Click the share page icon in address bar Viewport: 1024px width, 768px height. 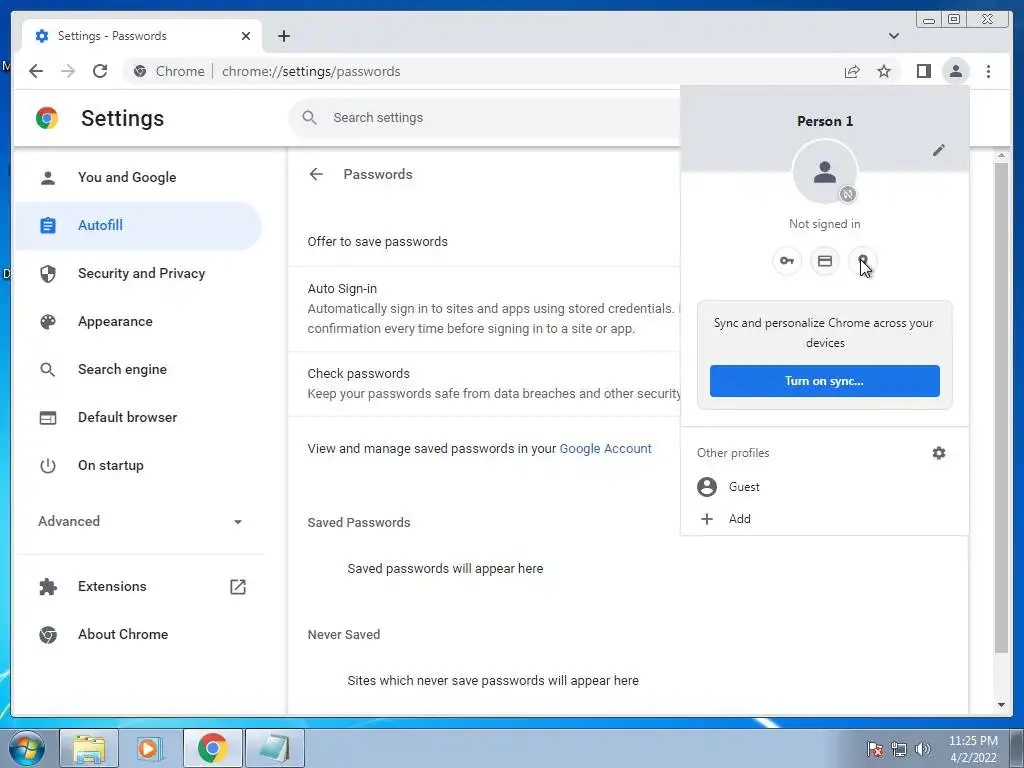(x=852, y=71)
